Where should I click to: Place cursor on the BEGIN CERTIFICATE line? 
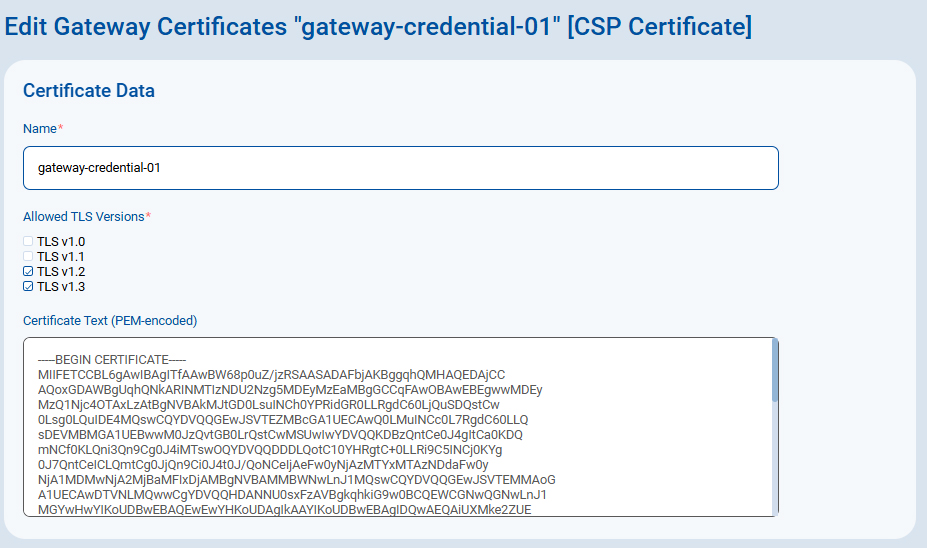click(x=112, y=360)
